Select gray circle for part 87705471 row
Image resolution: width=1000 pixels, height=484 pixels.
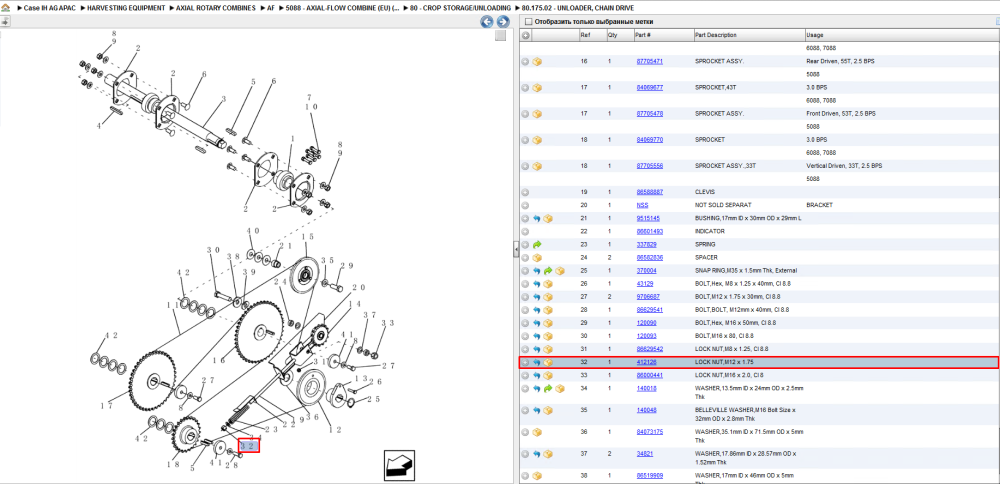tap(526, 62)
